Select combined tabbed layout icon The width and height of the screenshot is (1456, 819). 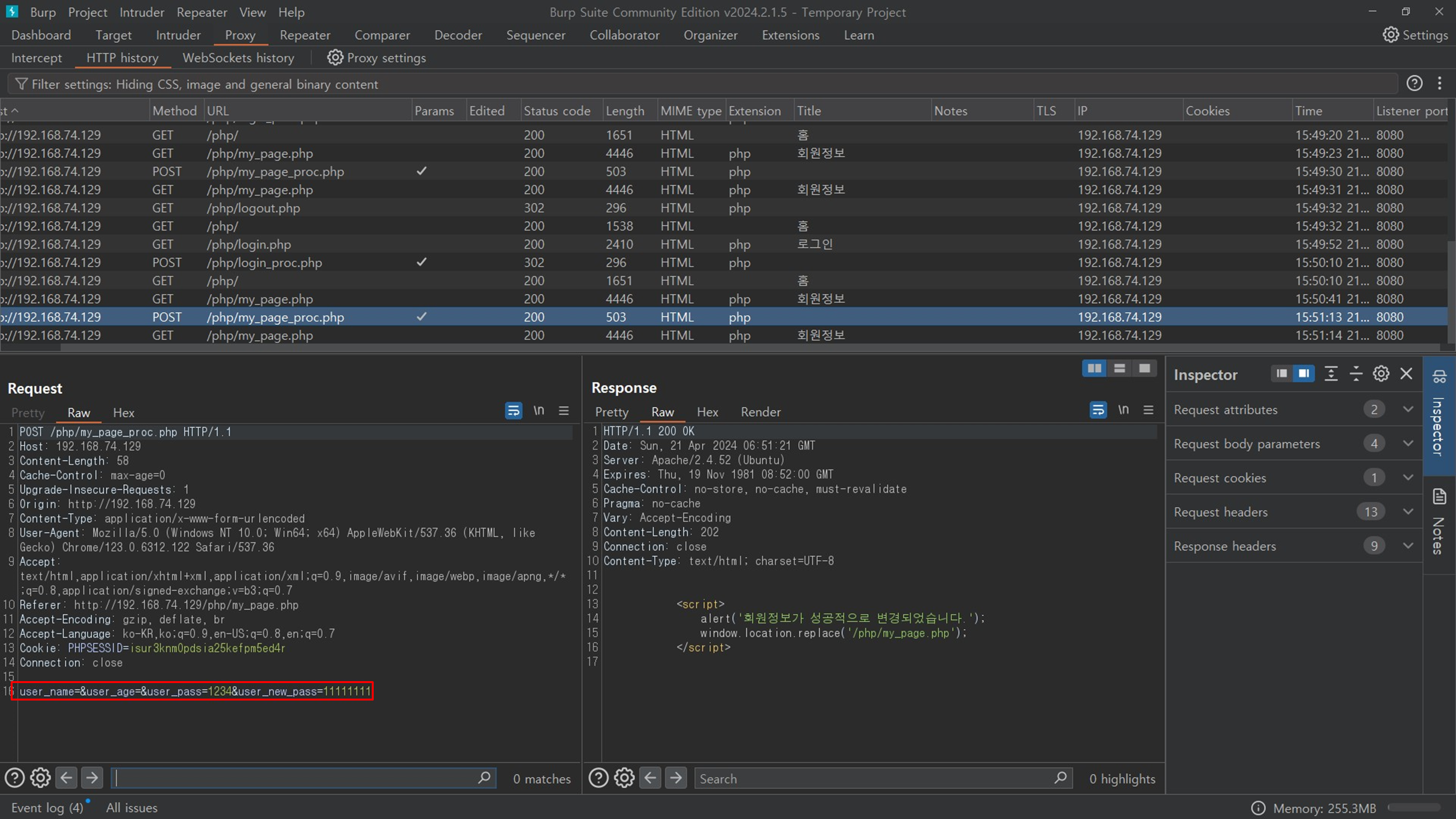(1144, 368)
